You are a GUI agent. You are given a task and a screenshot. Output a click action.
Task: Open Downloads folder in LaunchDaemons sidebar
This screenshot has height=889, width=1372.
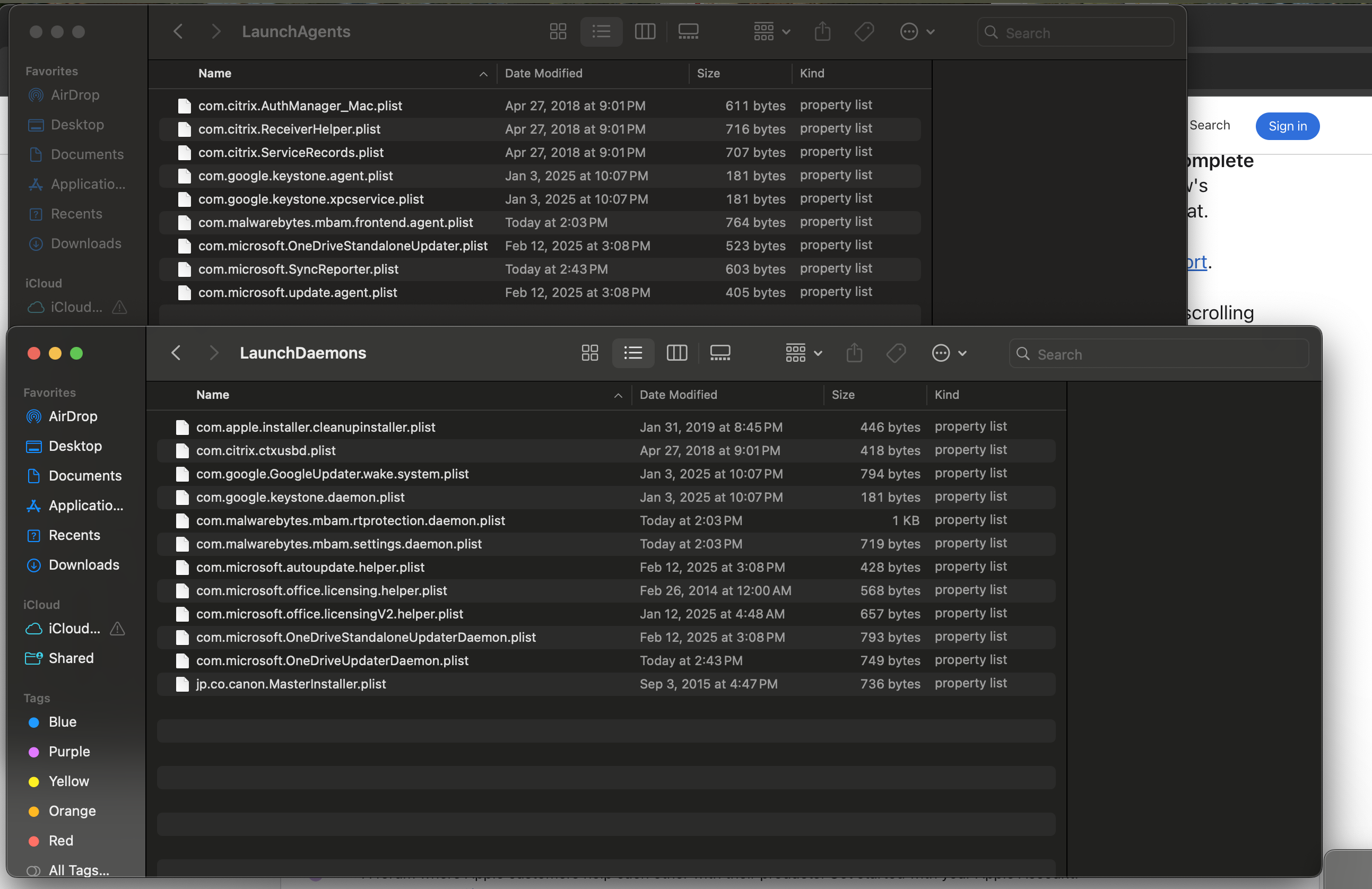[x=84, y=565]
